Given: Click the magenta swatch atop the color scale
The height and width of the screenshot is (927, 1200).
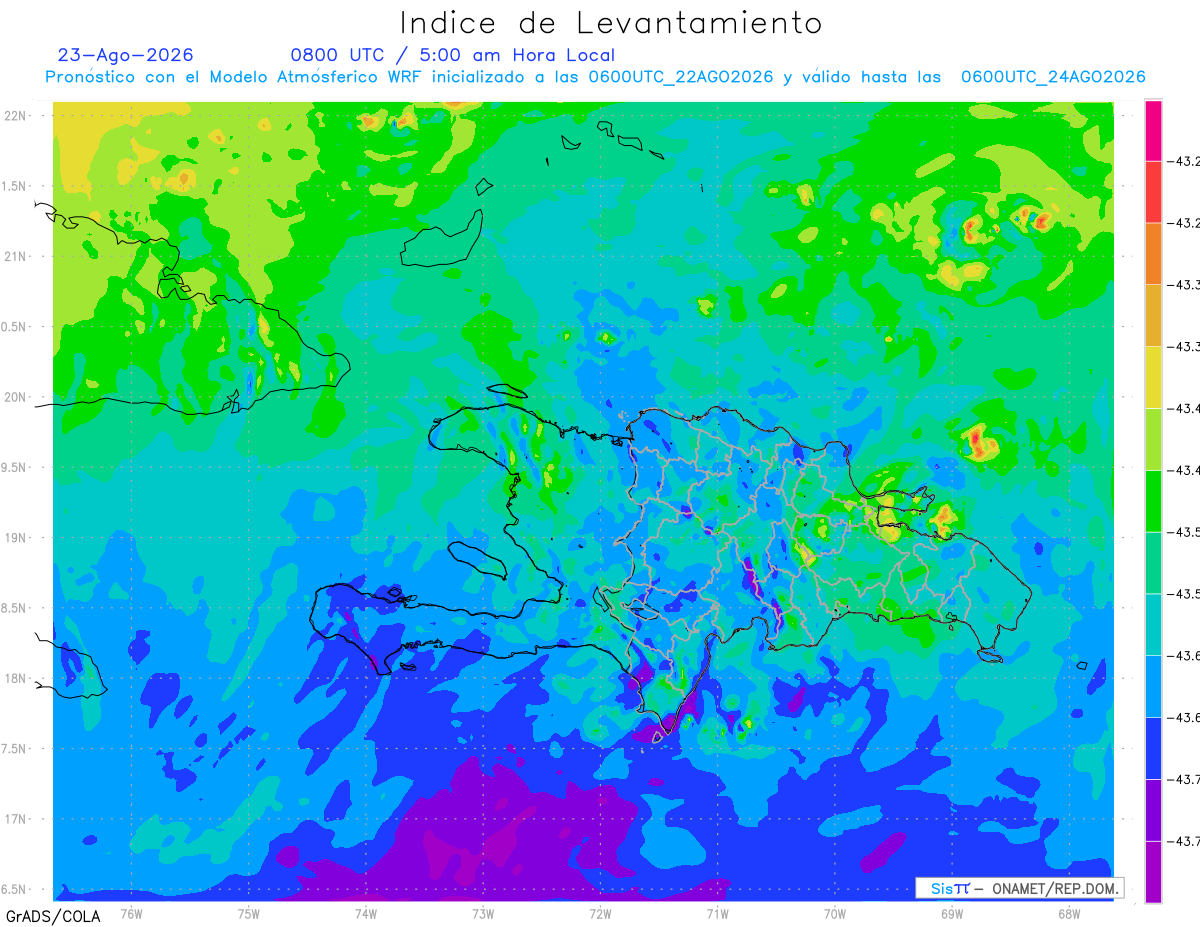Looking at the screenshot, I should tap(1153, 130).
